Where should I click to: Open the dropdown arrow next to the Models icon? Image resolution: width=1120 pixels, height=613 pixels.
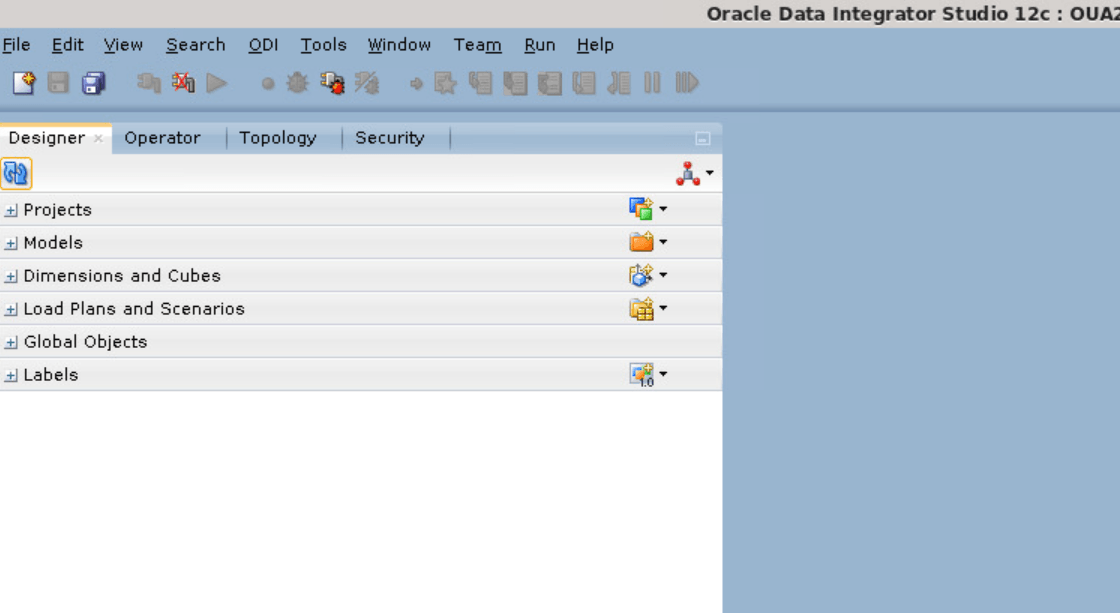coord(663,241)
